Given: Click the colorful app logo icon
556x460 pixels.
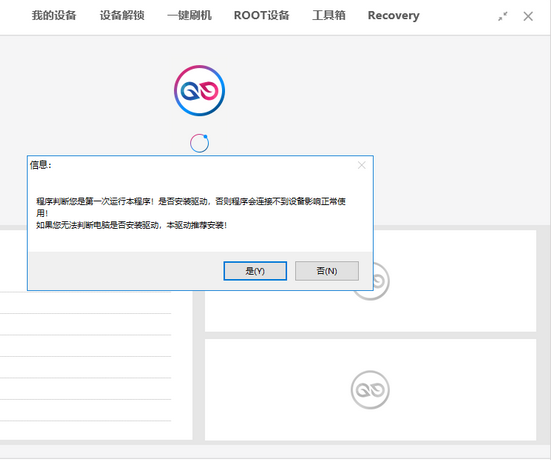Looking at the screenshot, I should click(199, 90).
